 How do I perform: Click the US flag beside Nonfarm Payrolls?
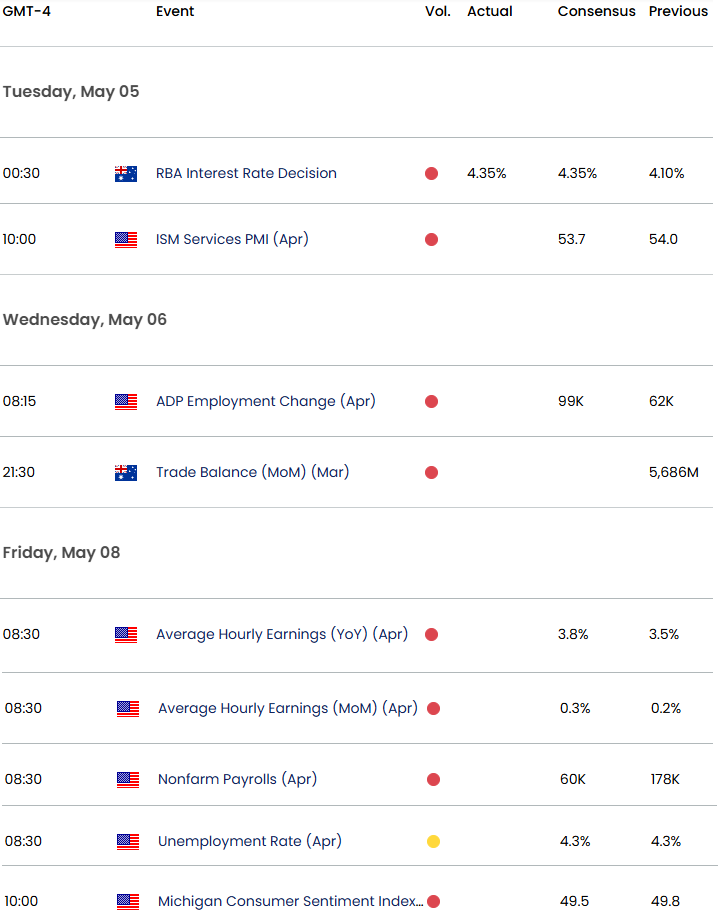128,780
